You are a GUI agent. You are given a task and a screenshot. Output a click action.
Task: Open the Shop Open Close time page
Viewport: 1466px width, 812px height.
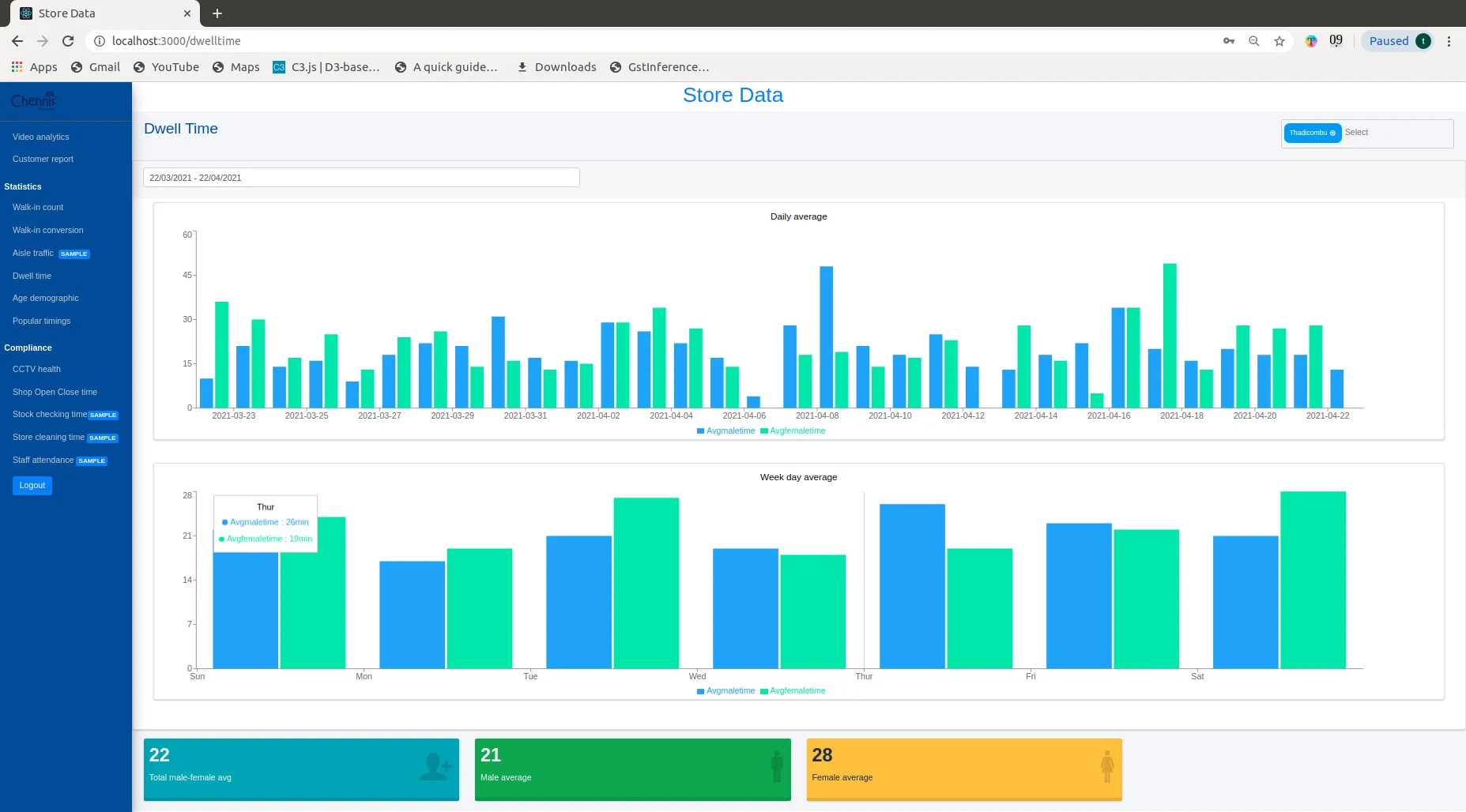pos(55,392)
